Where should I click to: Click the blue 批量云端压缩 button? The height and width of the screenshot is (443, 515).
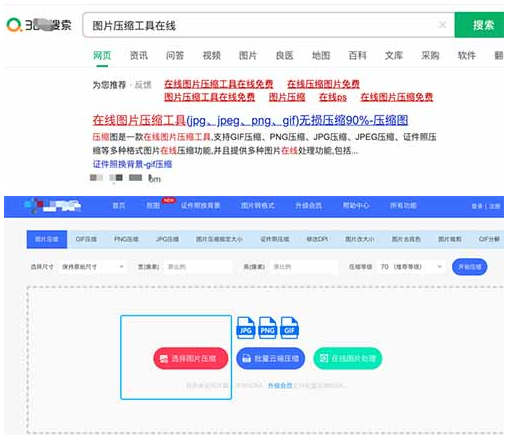pos(271,358)
